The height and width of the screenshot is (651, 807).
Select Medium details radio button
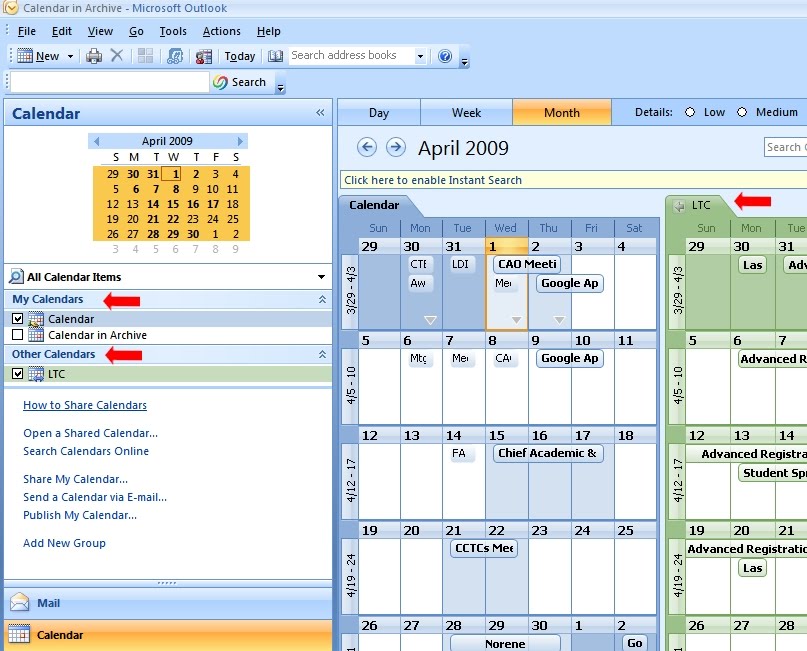coord(742,112)
